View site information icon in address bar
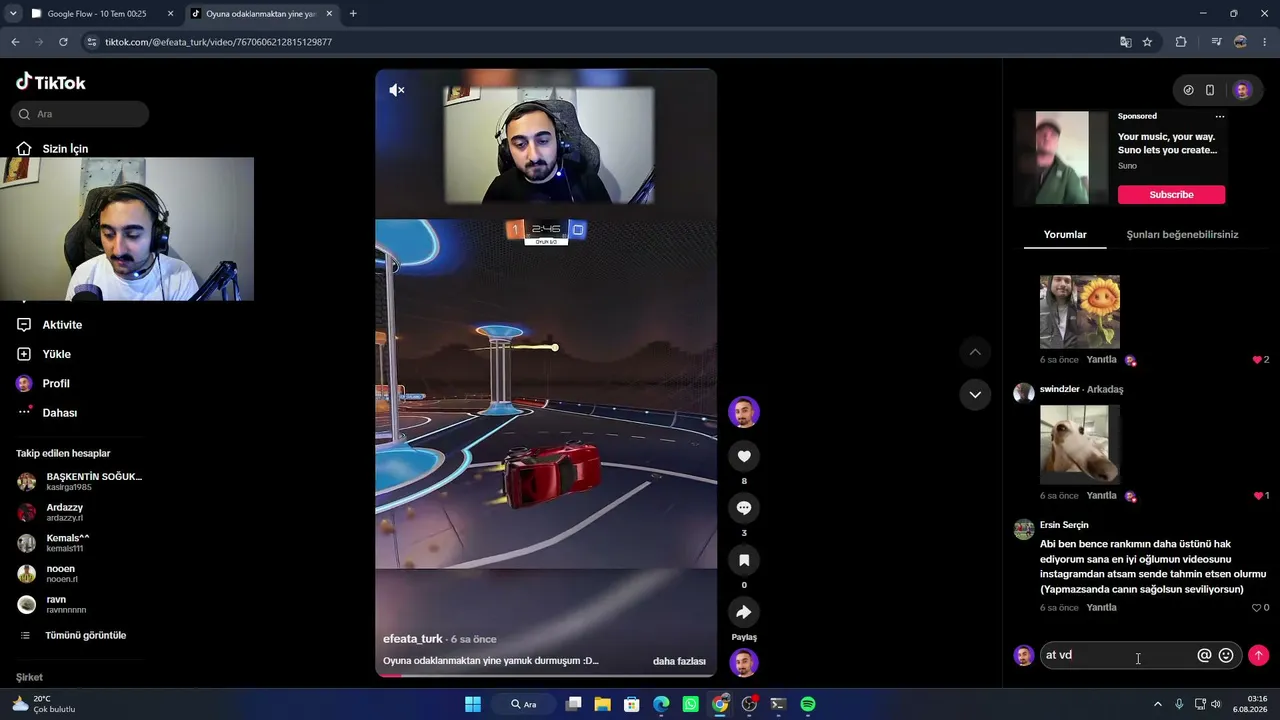This screenshot has height=720, width=1280. point(92,42)
